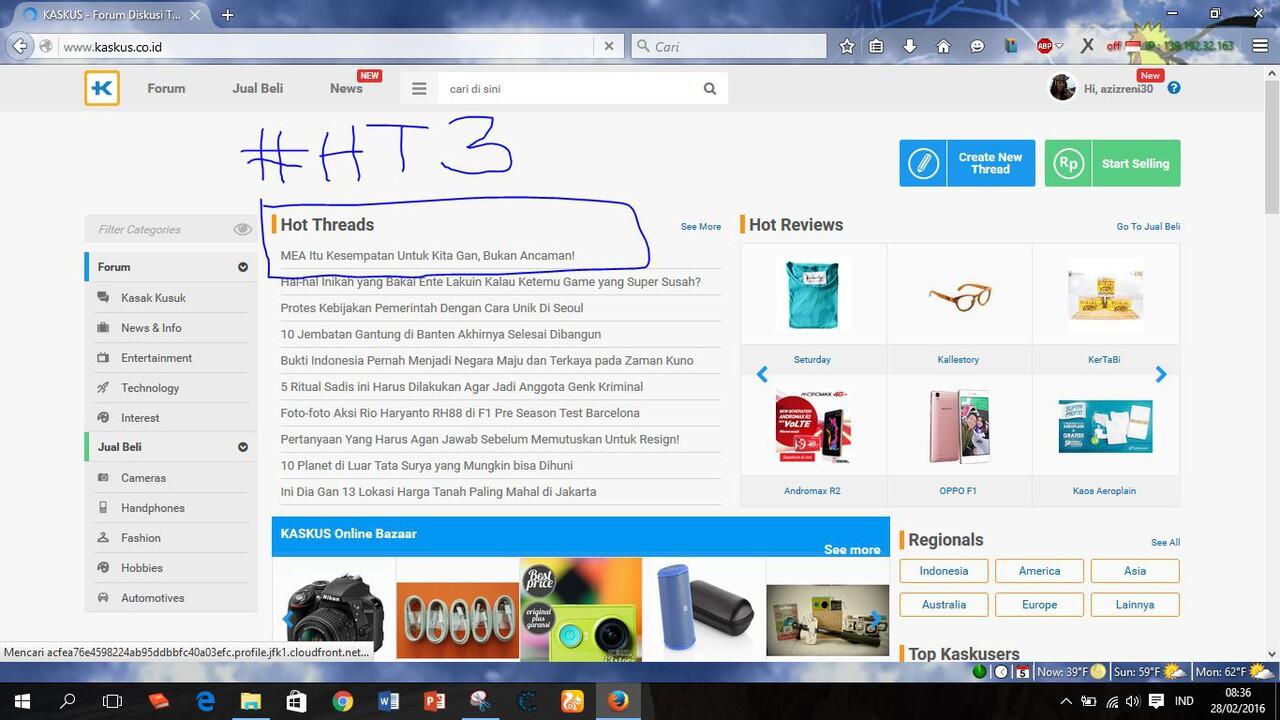
Task: Select the Europe regional button
Action: pyautogui.click(x=1040, y=605)
